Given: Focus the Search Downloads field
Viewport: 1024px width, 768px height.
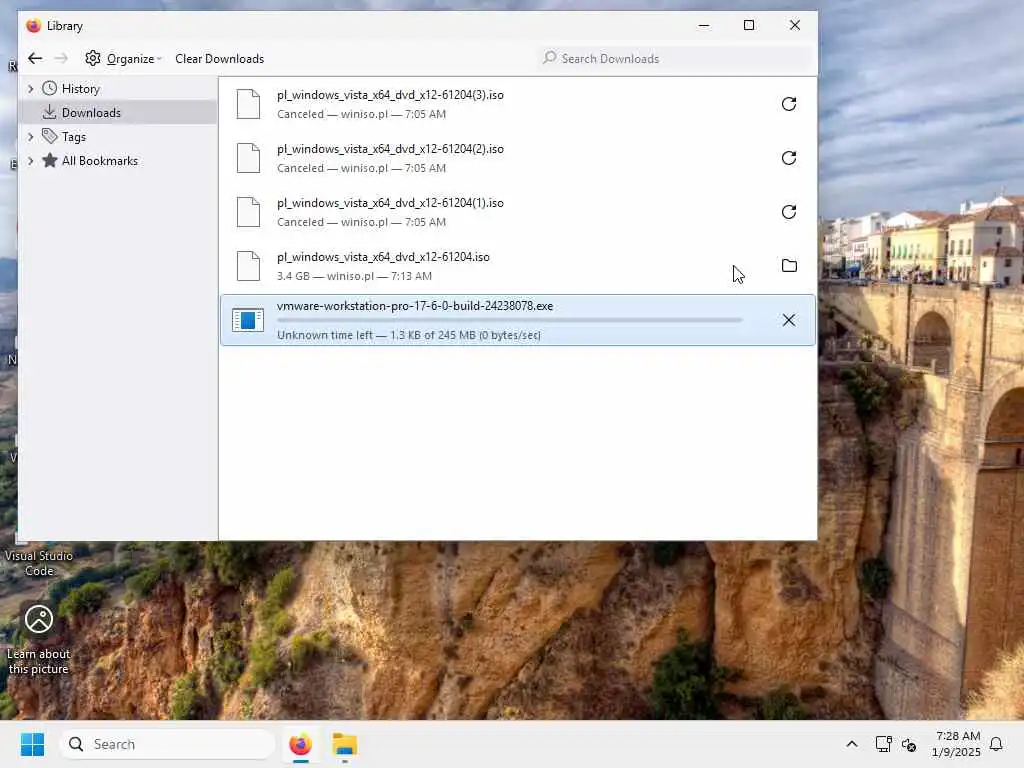Looking at the screenshot, I should (676, 59).
